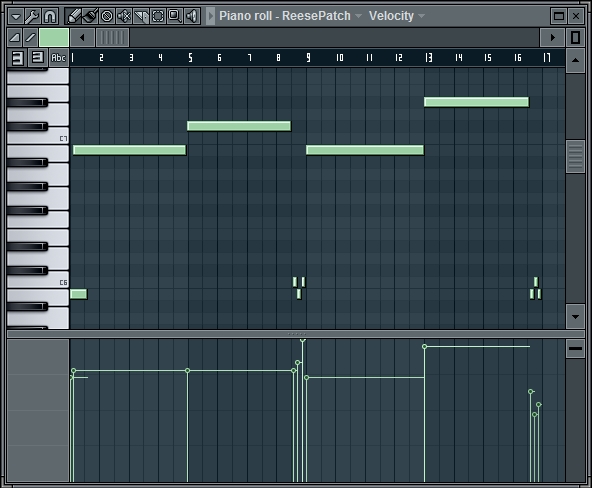Click the horizontal scrollbar right arrow
This screenshot has height=488, width=592.
[552, 37]
